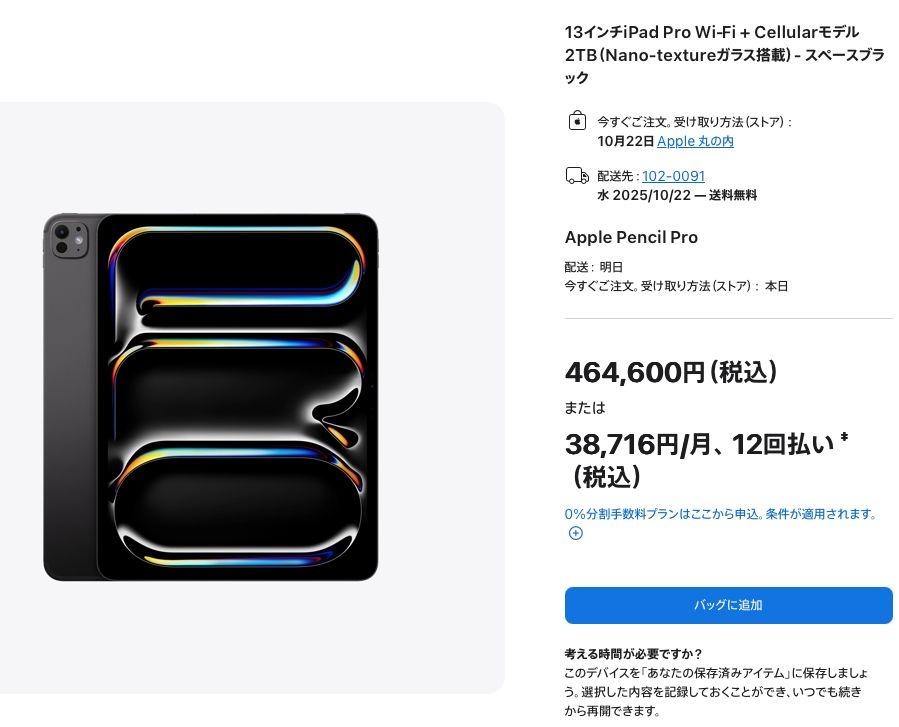The image size is (899, 727).
Task: Click the Apple Store pickup bag icon
Action: tap(577, 121)
